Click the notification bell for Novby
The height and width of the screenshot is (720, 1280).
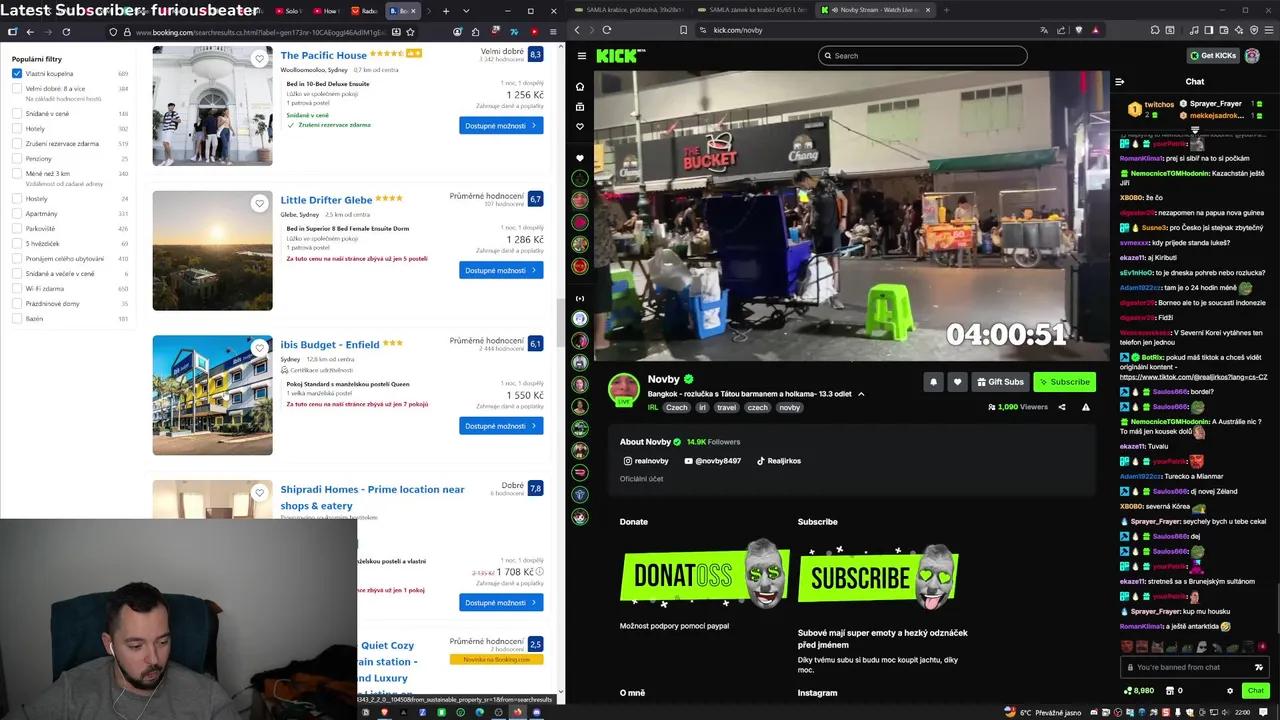933,382
